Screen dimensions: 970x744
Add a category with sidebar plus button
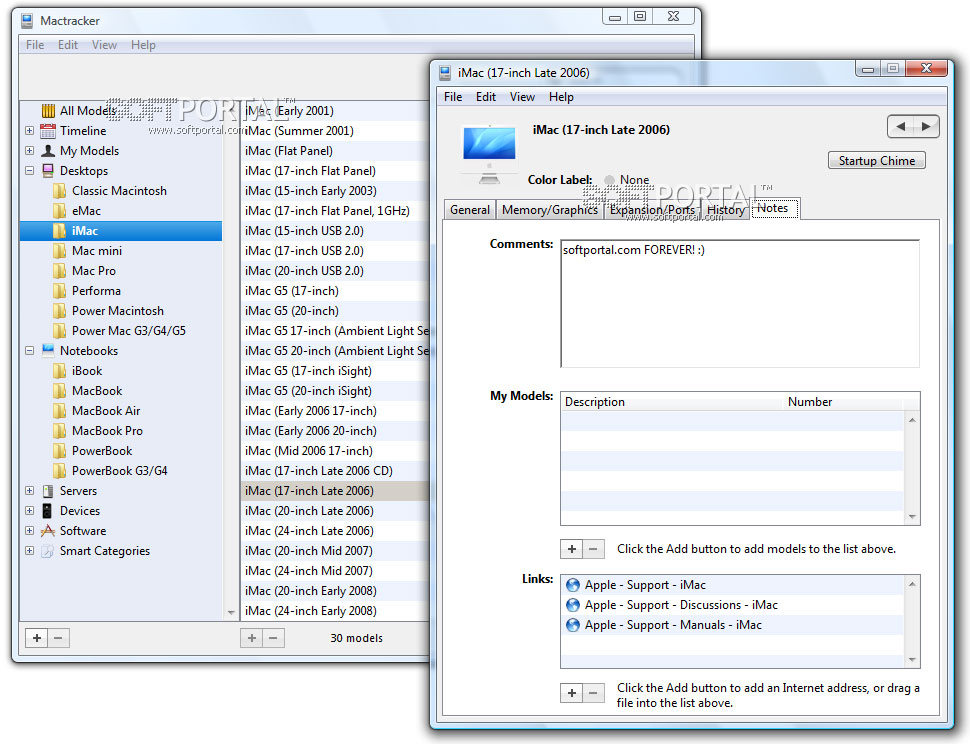(36, 638)
